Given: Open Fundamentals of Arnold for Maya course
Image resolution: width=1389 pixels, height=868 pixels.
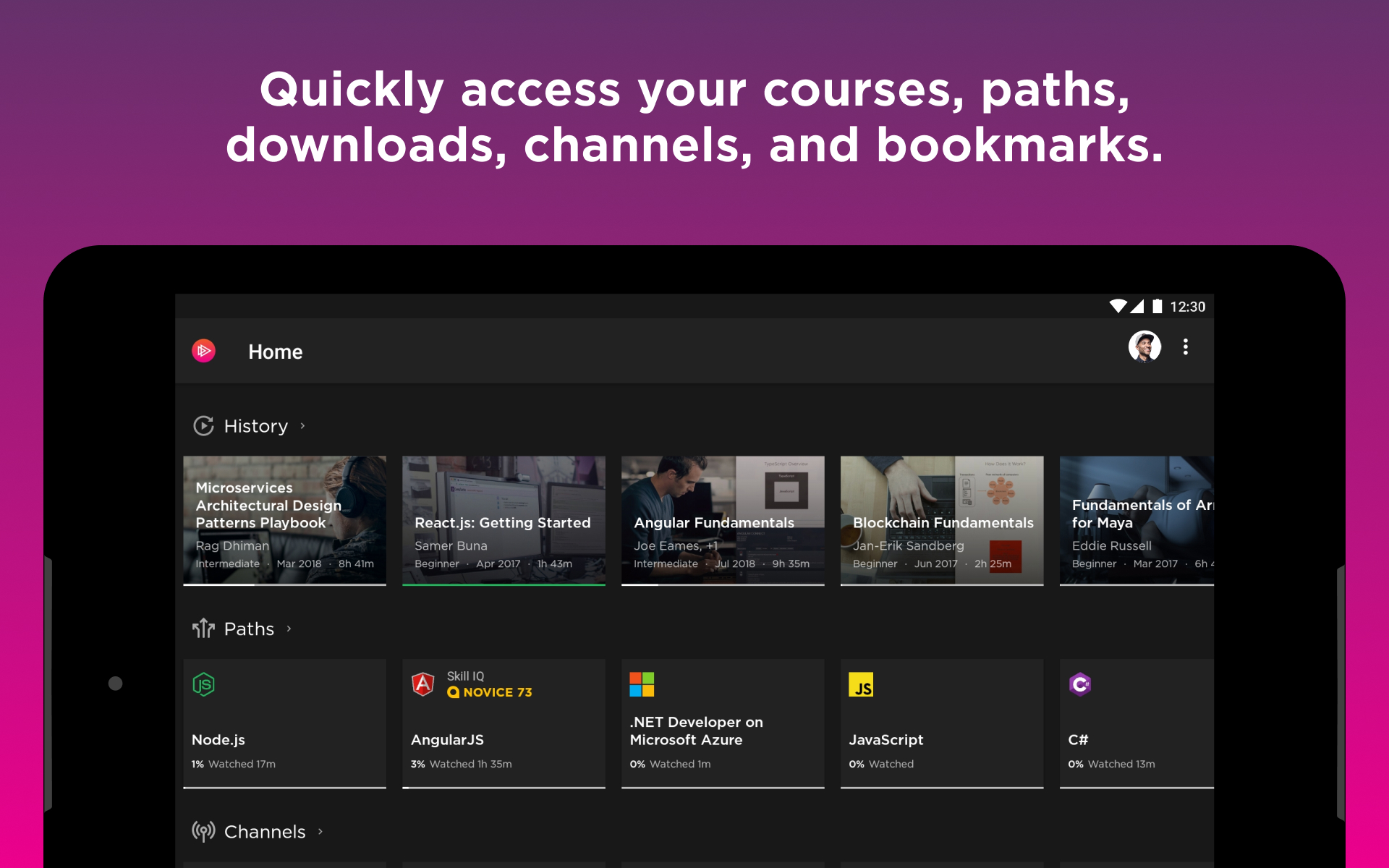Looking at the screenshot, I should coord(1137,520).
